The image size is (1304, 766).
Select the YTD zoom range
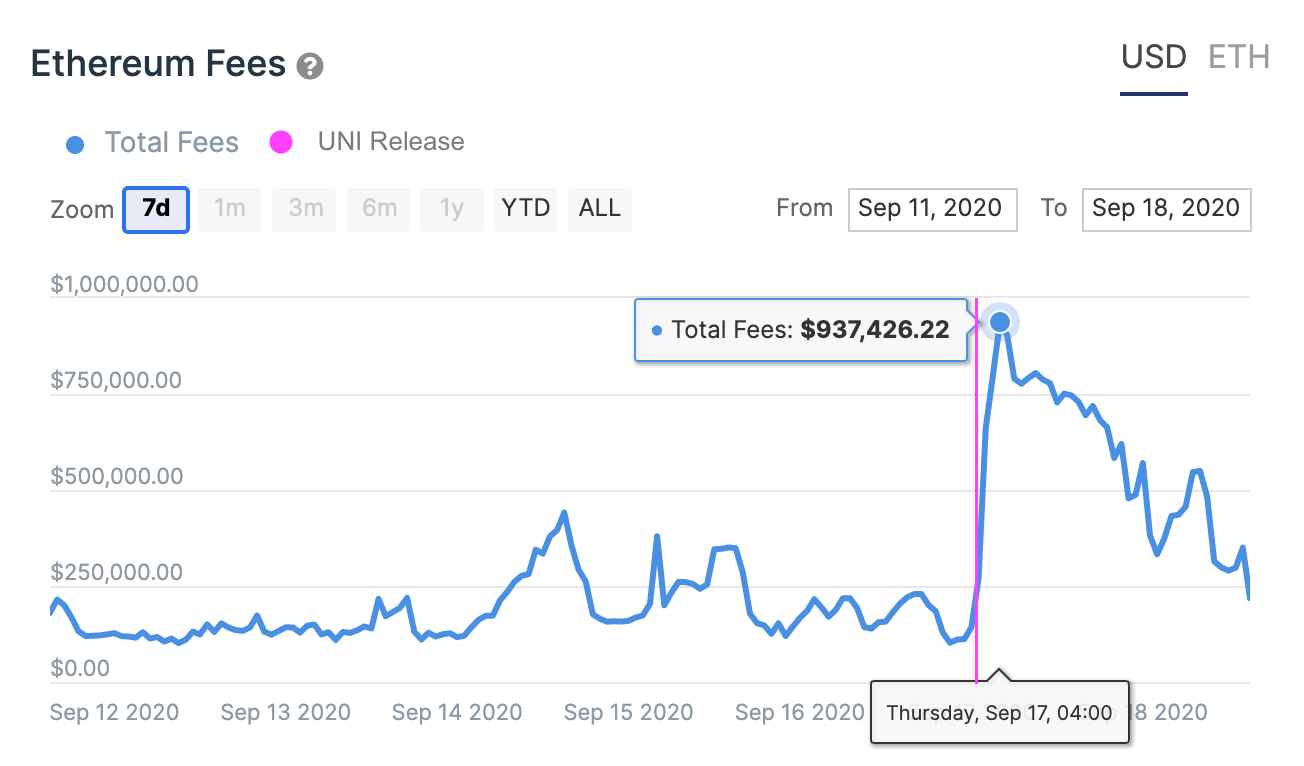[x=526, y=209]
